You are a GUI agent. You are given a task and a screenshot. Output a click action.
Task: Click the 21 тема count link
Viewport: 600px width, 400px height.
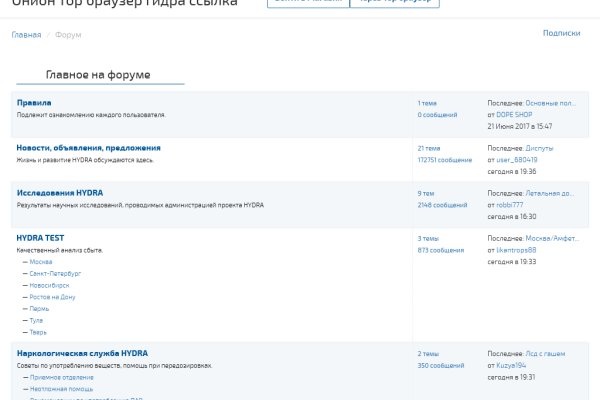[428, 148]
